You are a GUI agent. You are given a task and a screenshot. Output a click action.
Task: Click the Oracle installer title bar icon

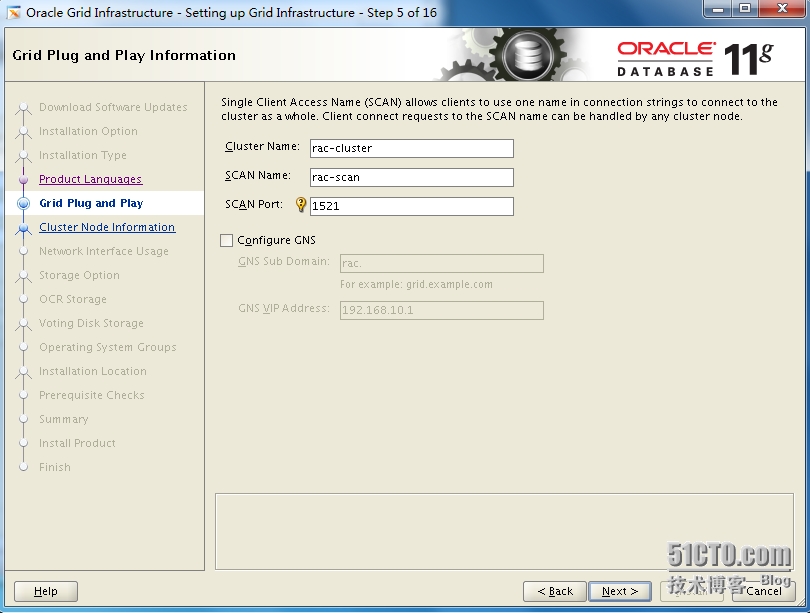point(13,12)
